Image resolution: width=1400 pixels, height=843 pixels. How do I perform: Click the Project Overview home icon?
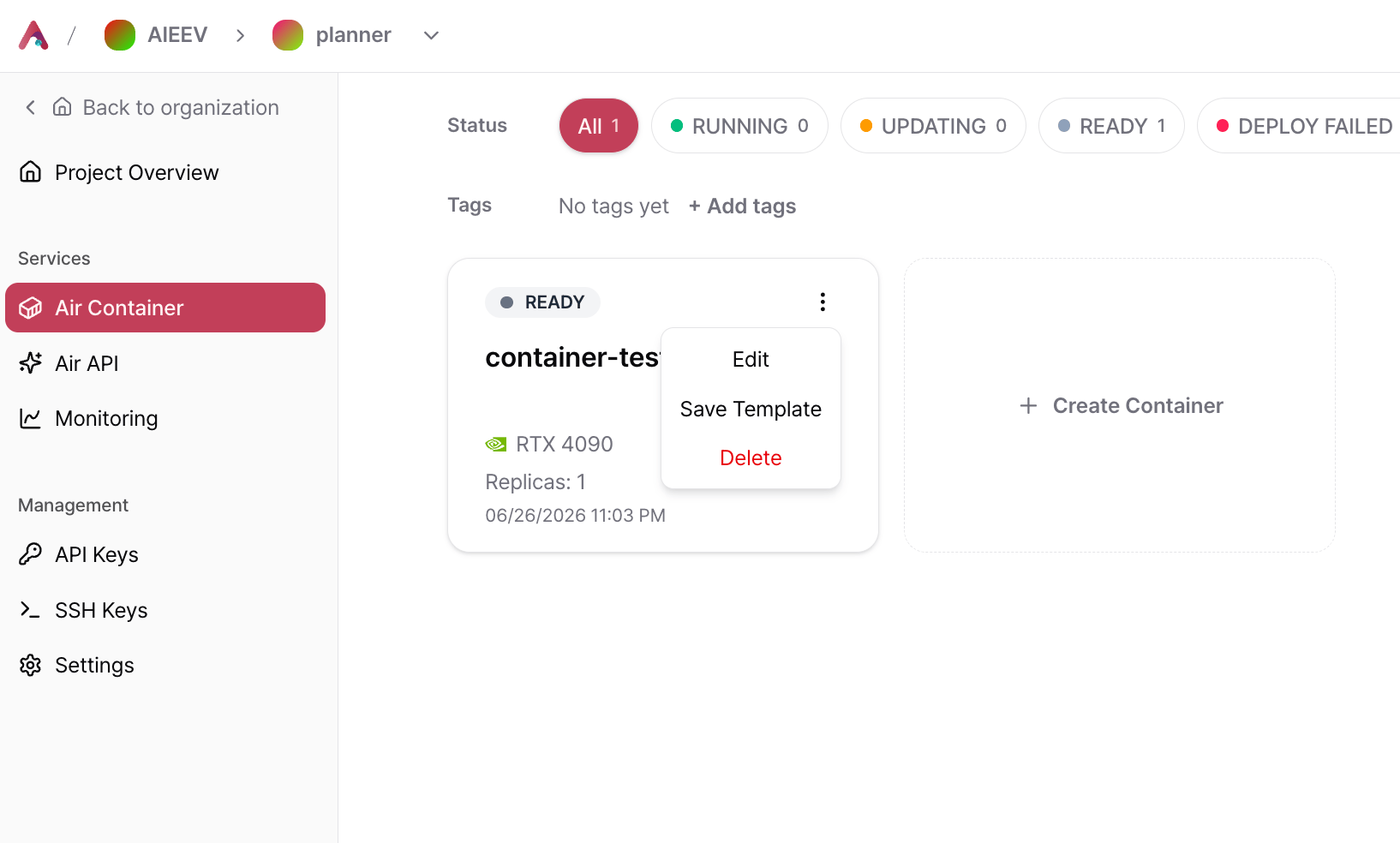[30, 172]
